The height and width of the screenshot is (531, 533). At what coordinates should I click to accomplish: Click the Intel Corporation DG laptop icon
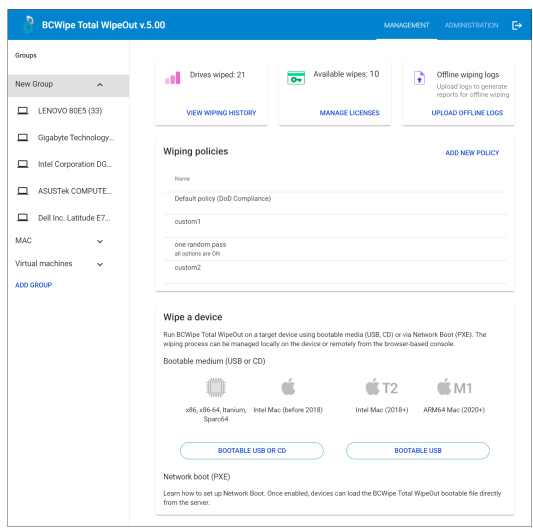point(23,164)
